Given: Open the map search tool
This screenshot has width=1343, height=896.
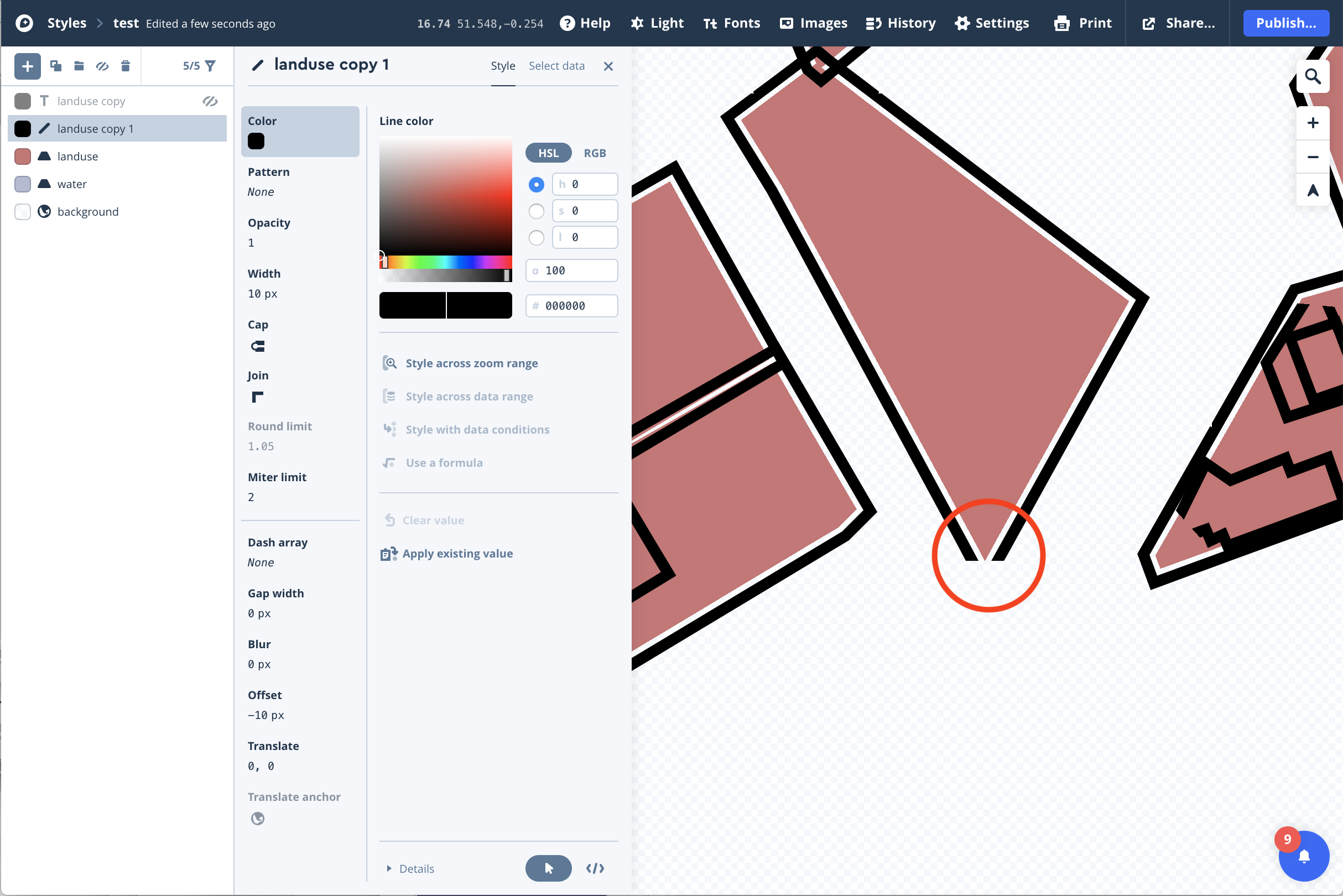Looking at the screenshot, I should click(x=1313, y=75).
